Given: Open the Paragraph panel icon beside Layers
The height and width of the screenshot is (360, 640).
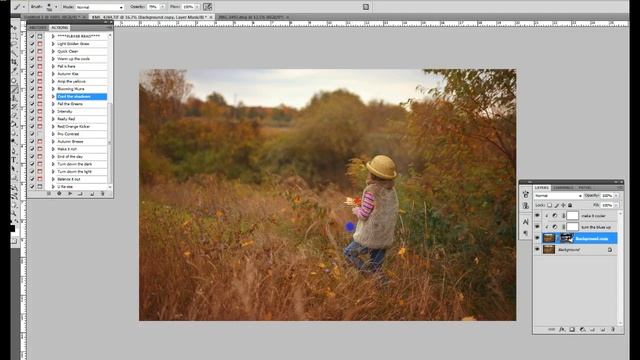Looking at the screenshot, I should [x=525, y=233].
